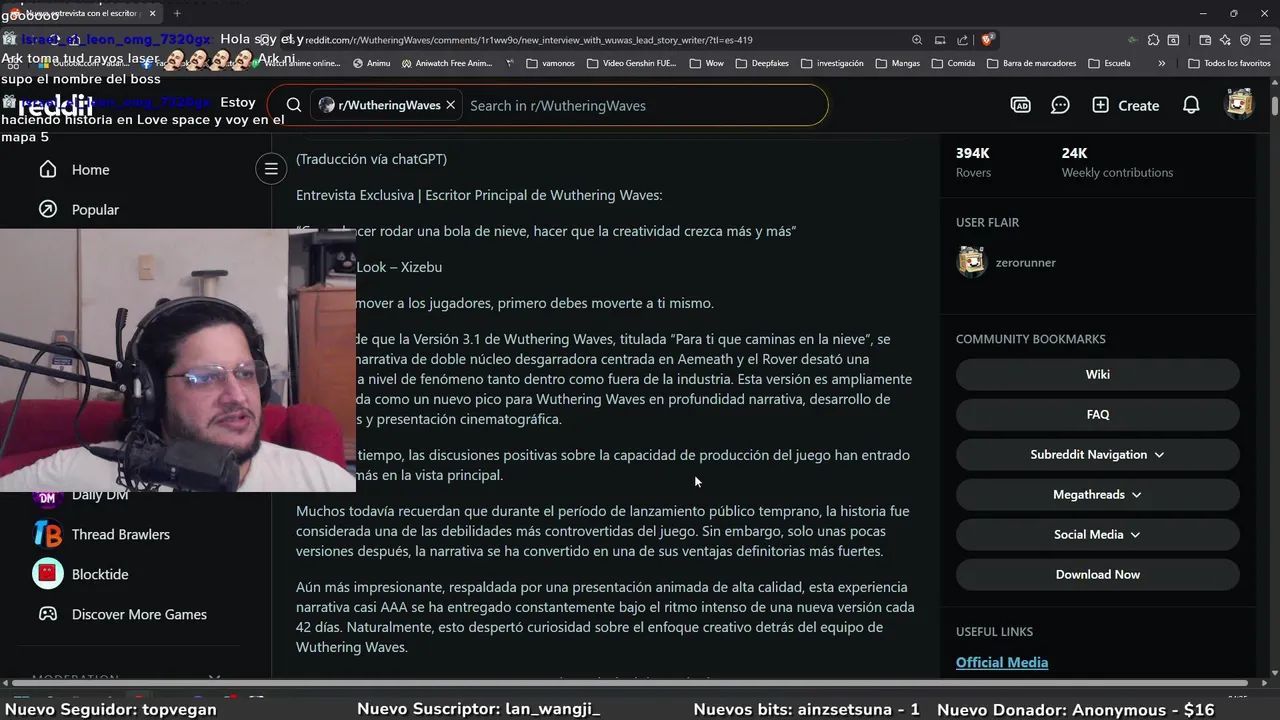
Task: Create a new post
Action: [1126, 105]
